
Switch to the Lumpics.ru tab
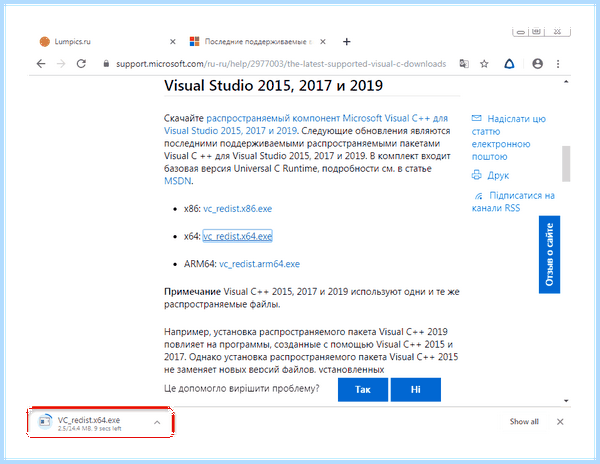coord(103,42)
